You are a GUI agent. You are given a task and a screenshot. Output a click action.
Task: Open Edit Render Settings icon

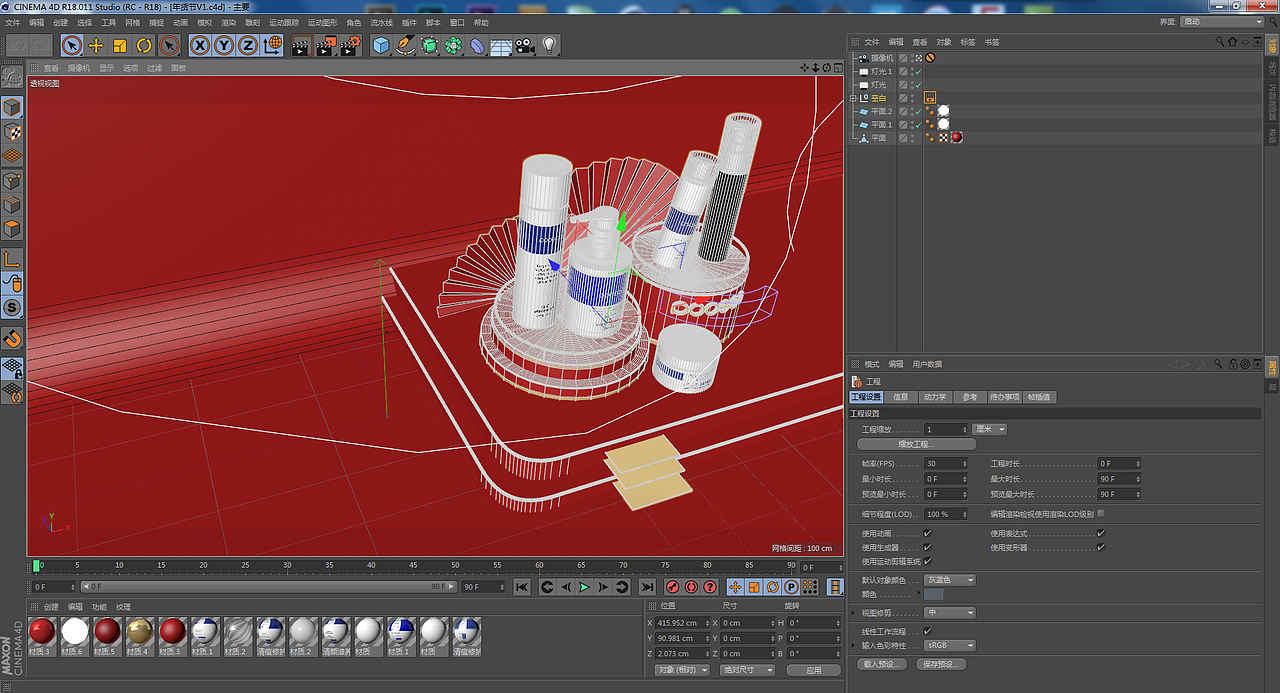(x=350, y=45)
